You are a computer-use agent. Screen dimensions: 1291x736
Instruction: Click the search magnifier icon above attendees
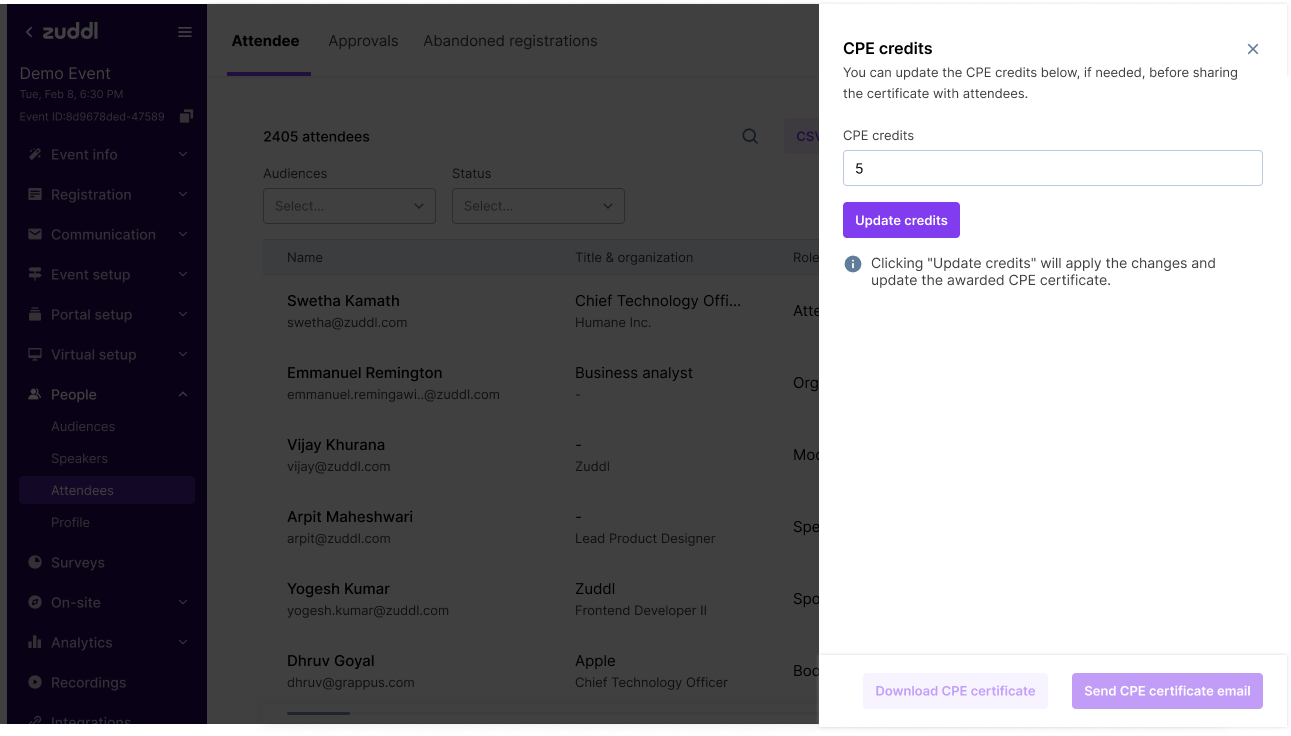750,137
